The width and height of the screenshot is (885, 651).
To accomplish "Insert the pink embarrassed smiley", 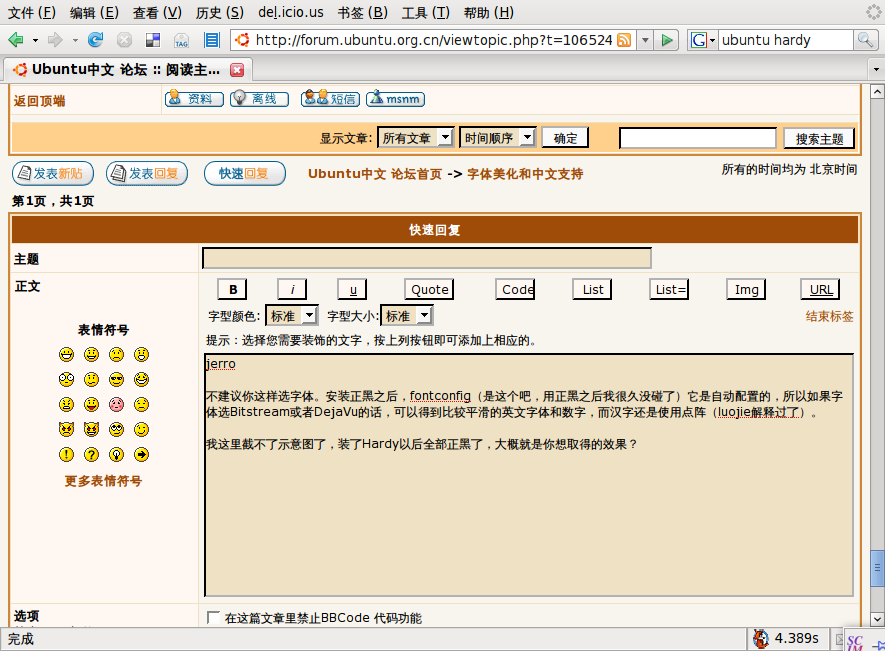I will 116,404.
